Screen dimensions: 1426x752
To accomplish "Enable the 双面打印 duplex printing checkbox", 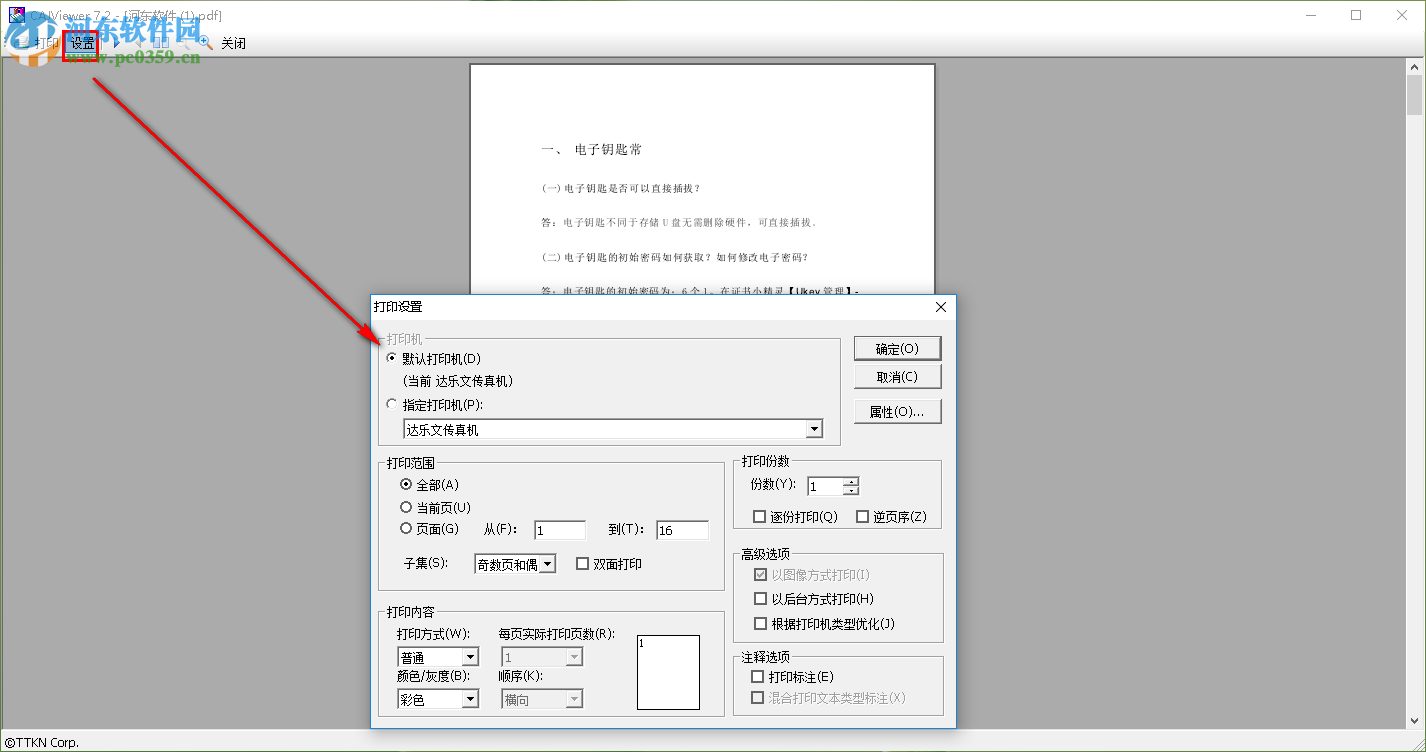I will tap(582, 563).
